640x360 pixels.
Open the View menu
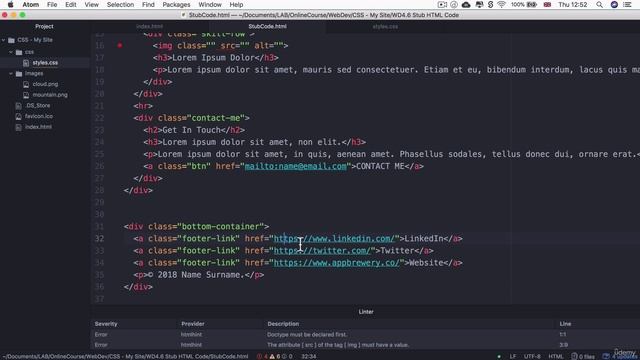click(91, 4)
